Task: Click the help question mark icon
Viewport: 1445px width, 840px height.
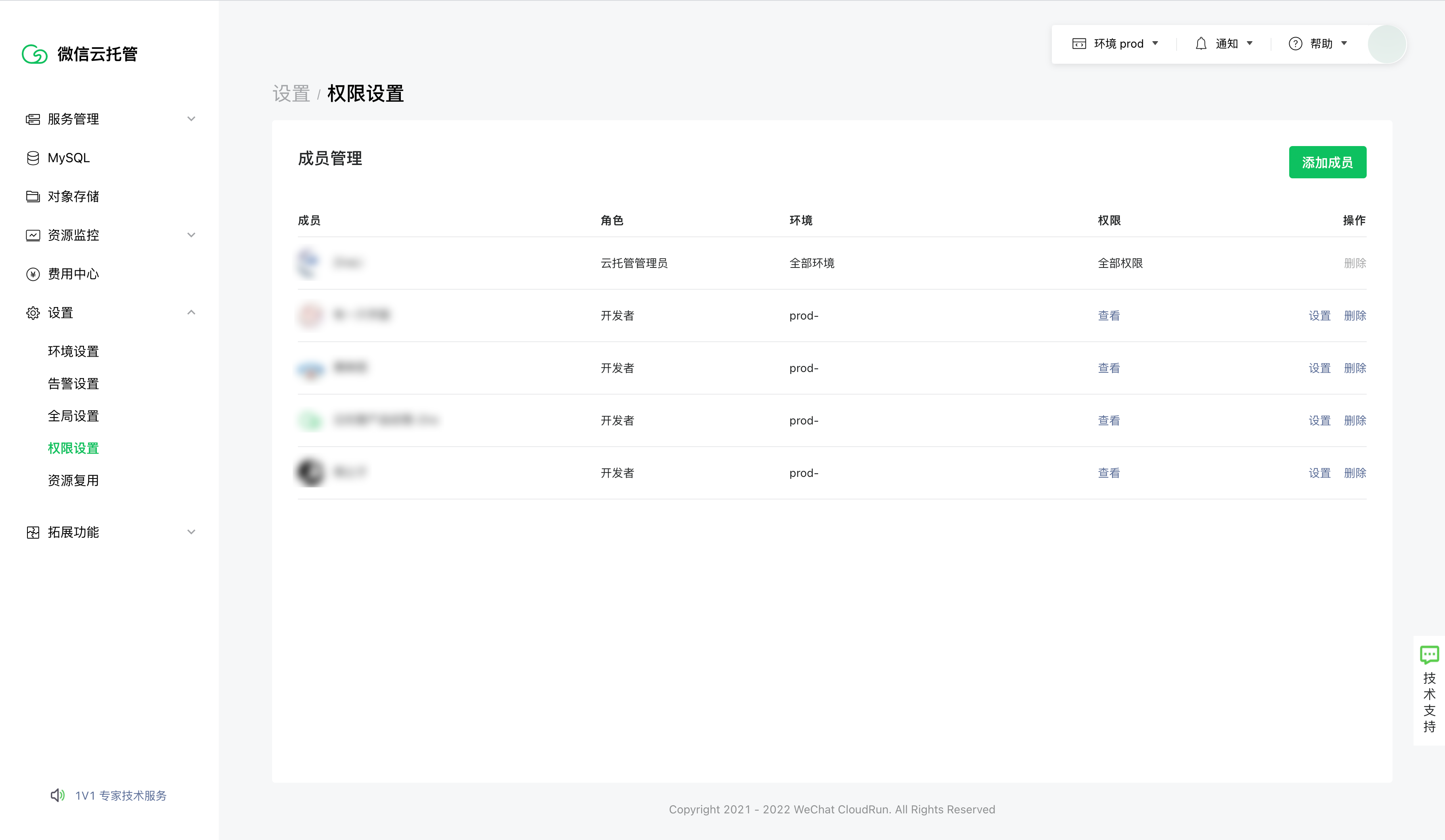Action: pyautogui.click(x=1295, y=44)
